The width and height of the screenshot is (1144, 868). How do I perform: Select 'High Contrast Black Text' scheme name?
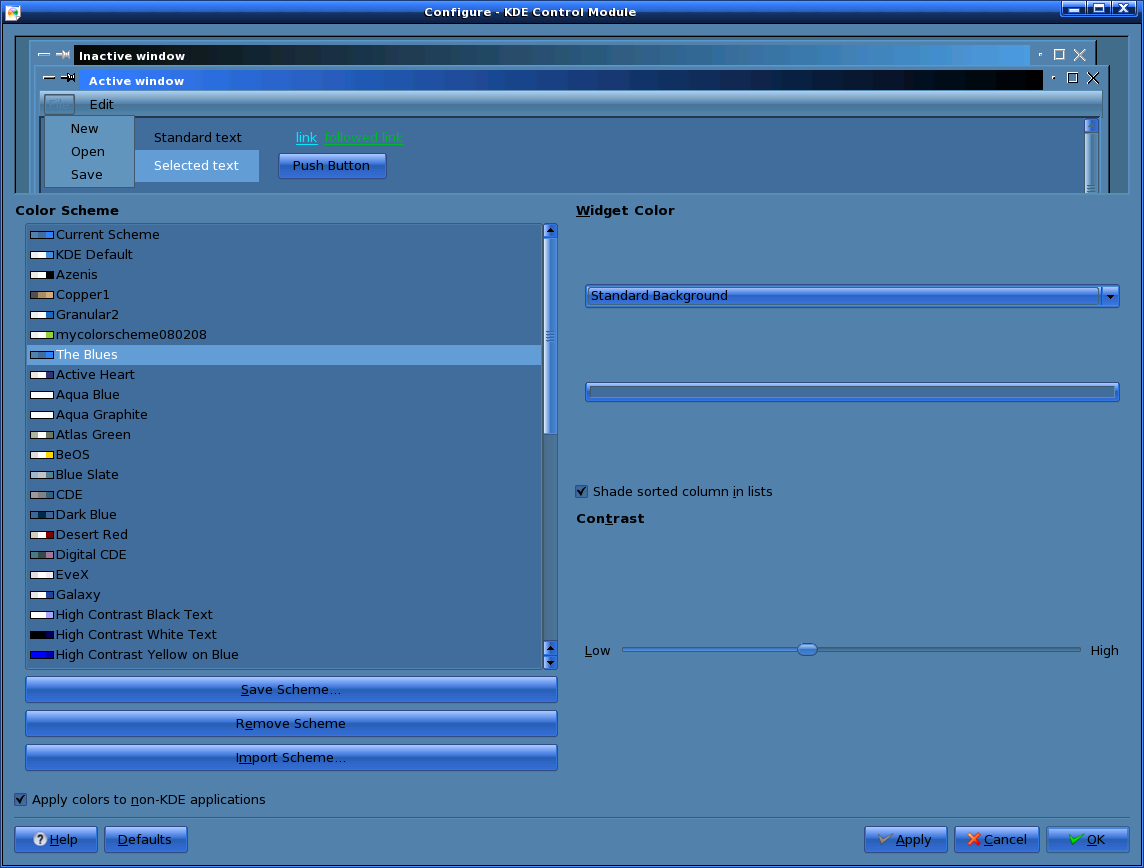(134, 615)
